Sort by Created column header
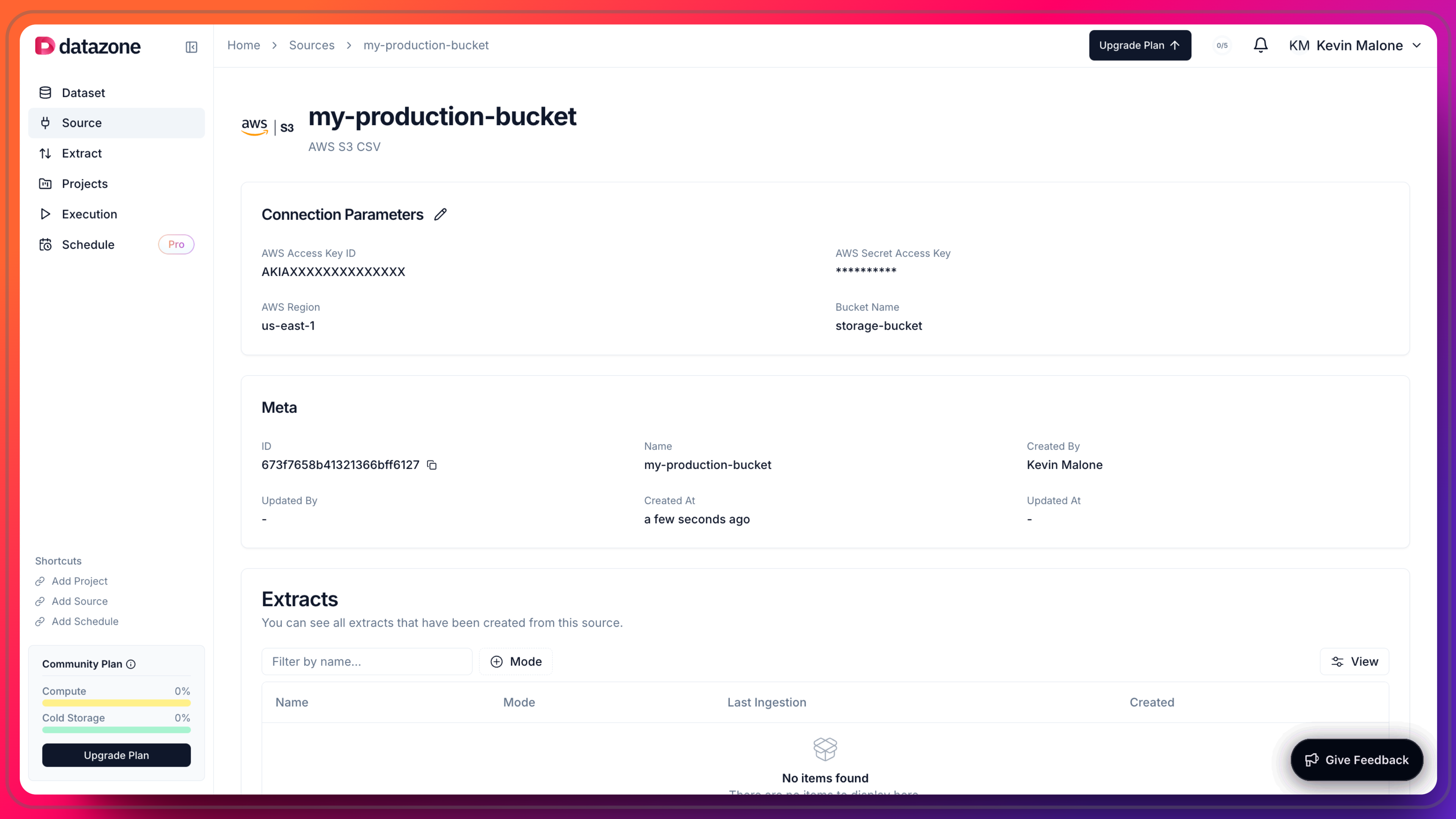 (x=1152, y=703)
